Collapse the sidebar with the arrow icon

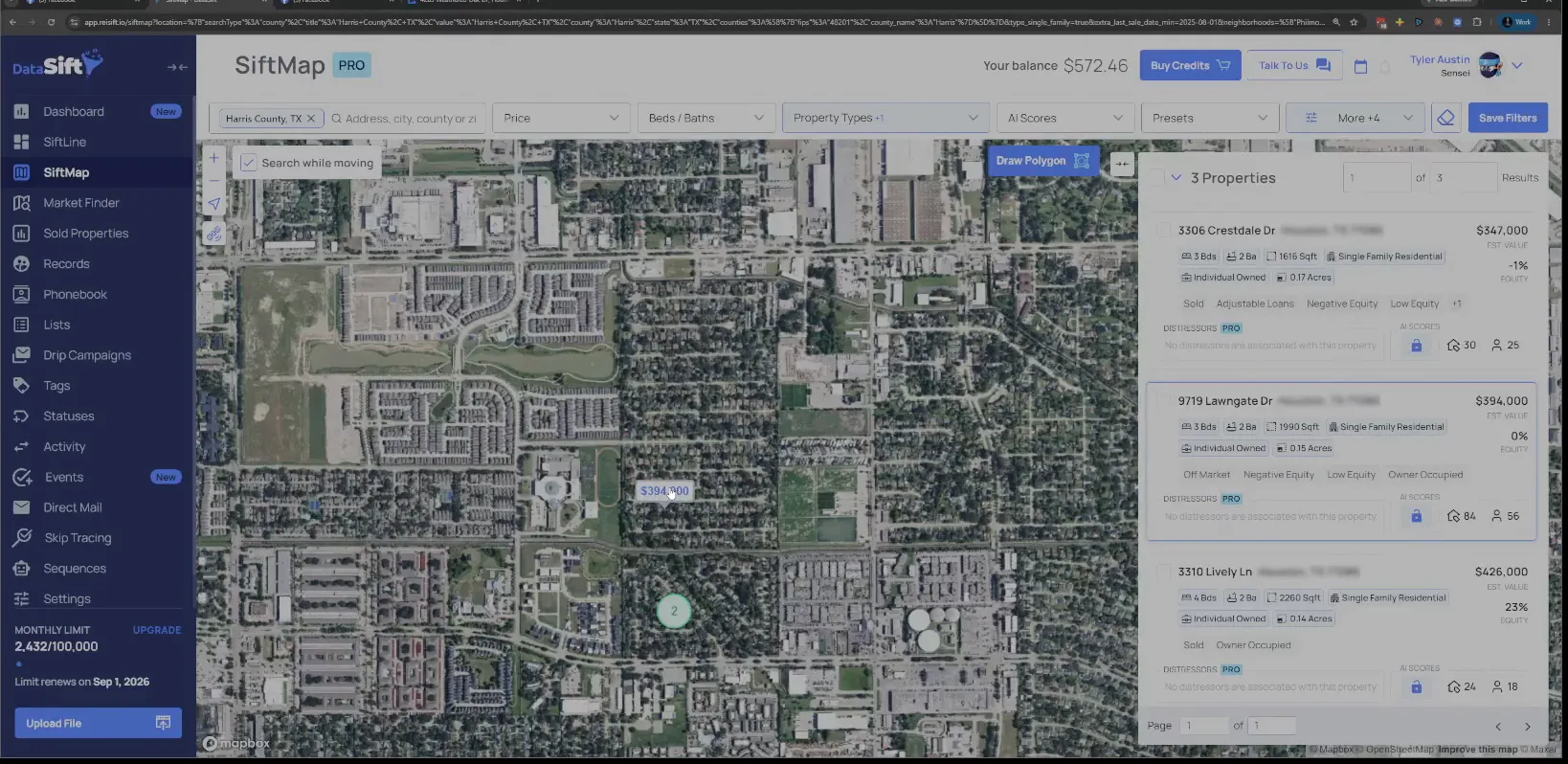177,67
